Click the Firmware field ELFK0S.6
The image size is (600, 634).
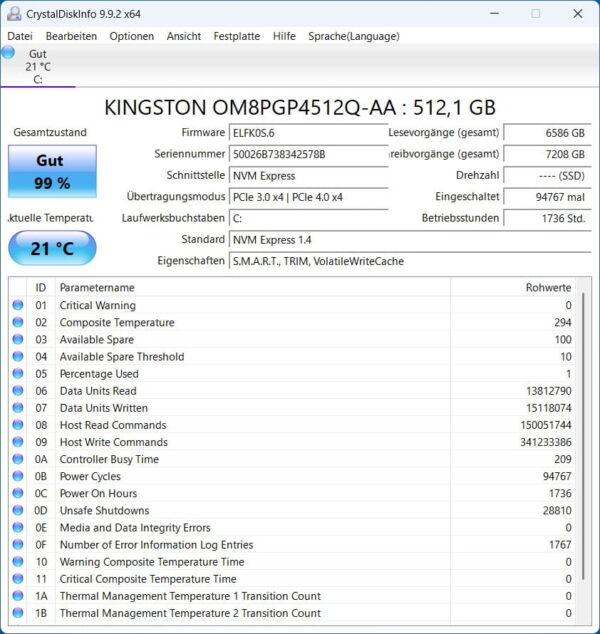tap(309, 133)
